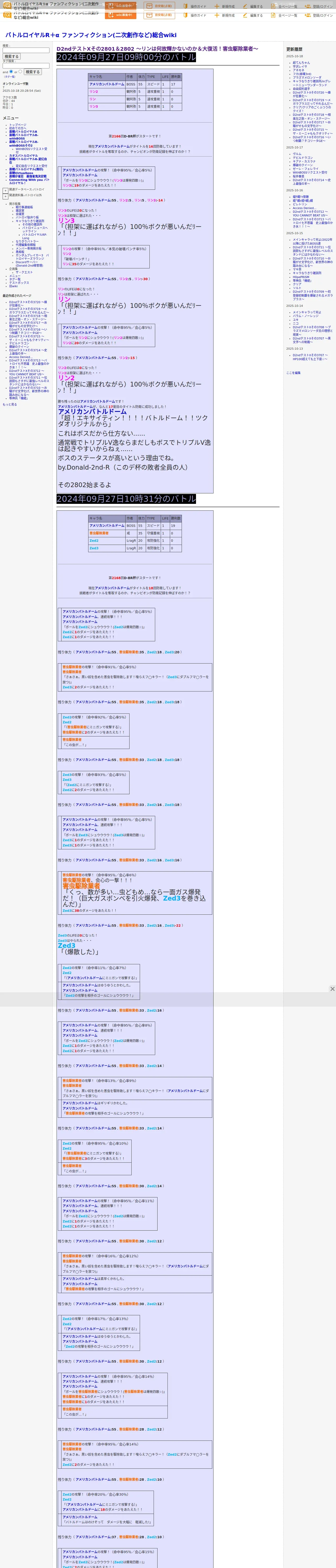336x1568 pixels.
Task: Focus the 検索 keyword input field
Action: click(26, 50)
